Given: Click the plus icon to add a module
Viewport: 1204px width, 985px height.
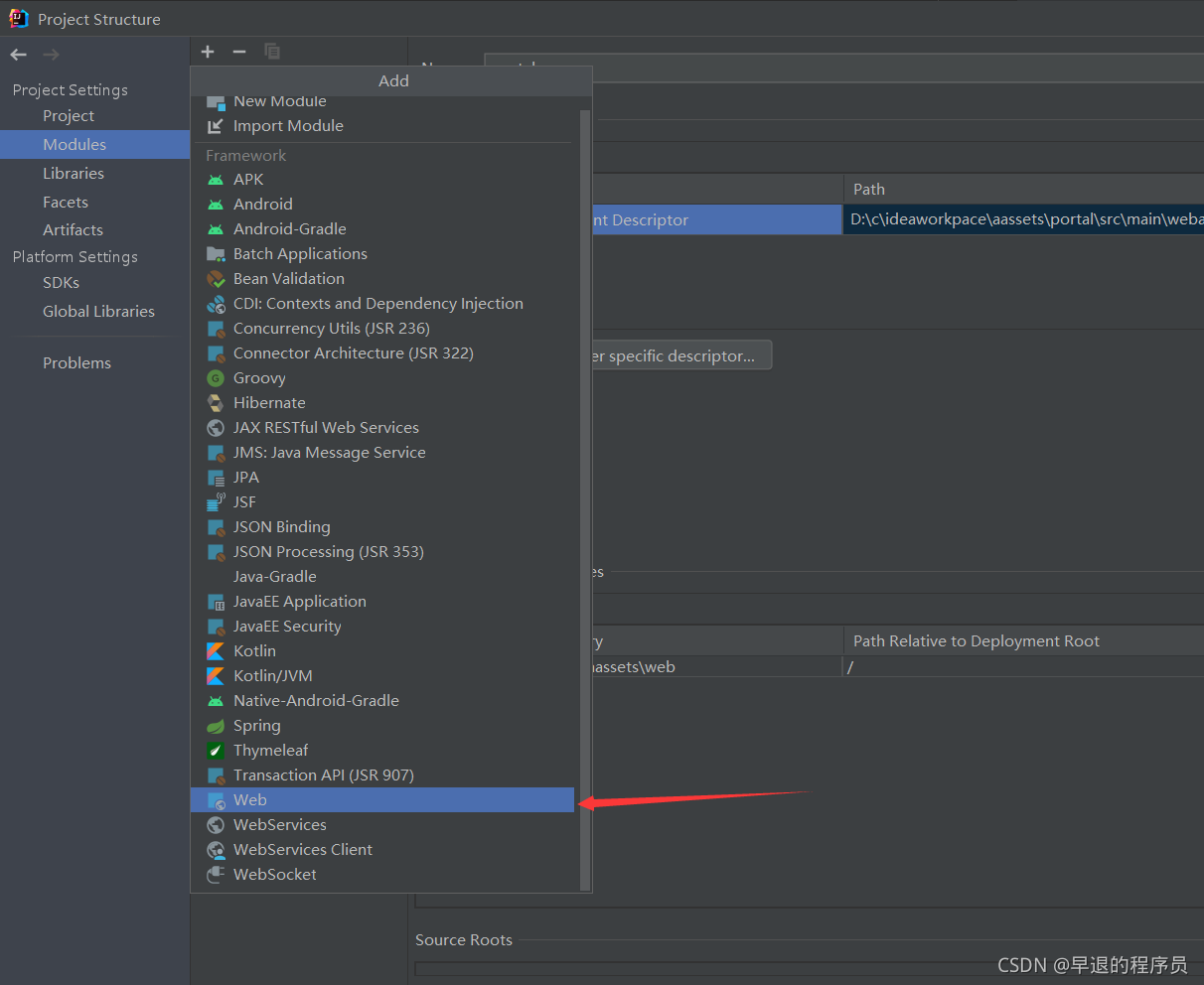Looking at the screenshot, I should pos(208,52).
